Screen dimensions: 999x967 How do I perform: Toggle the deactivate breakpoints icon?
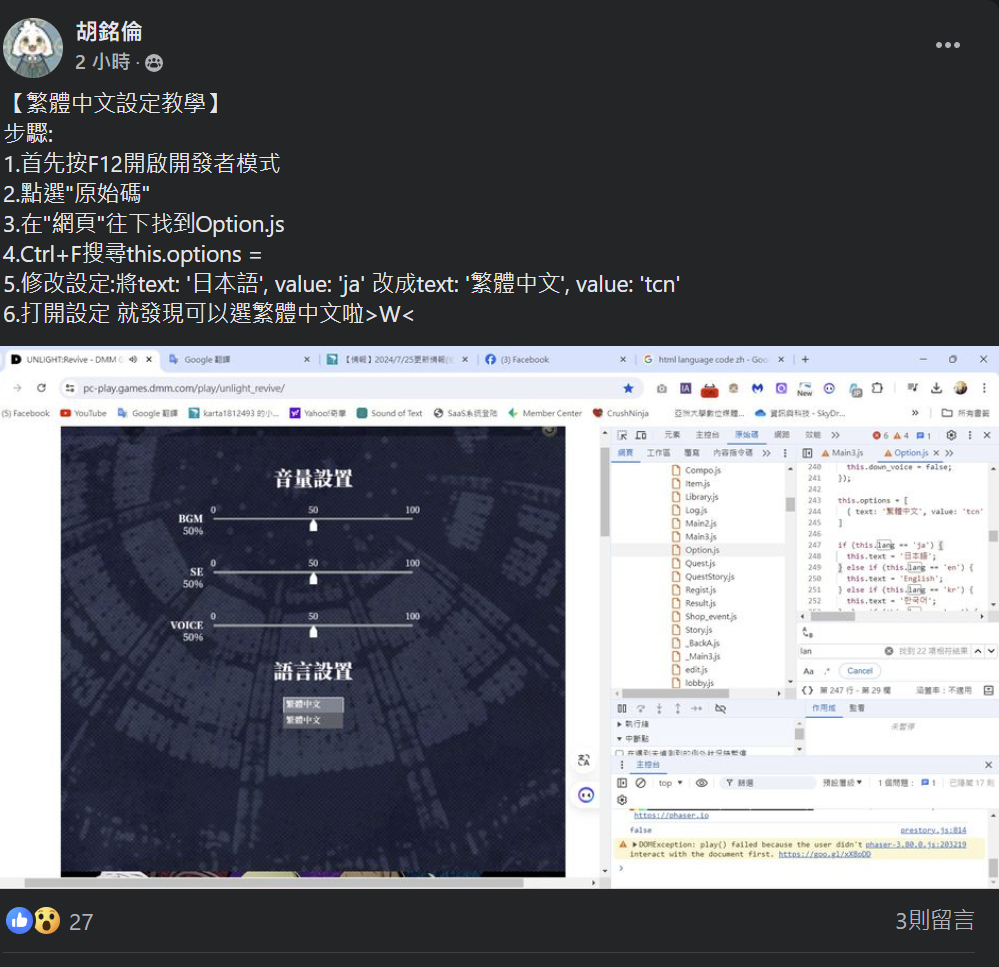click(x=721, y=708)
